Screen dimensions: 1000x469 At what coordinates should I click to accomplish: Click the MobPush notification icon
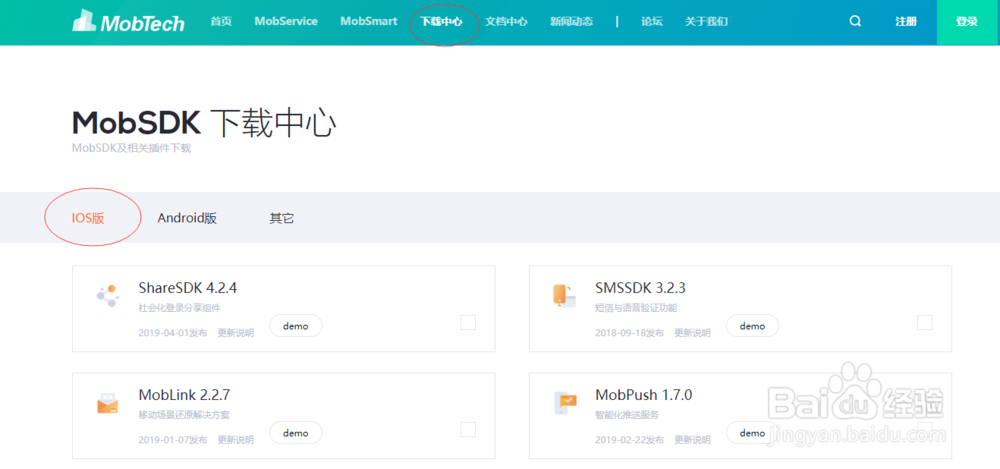coord(564,403)
